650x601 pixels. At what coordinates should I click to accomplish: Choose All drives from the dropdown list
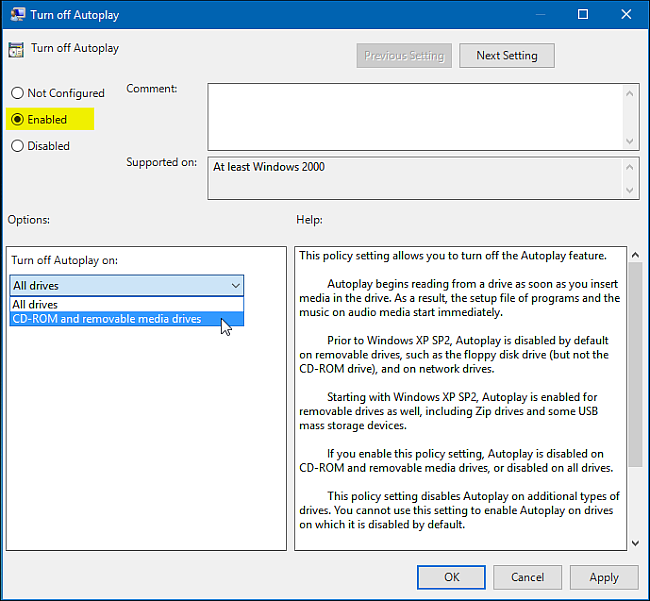[35, 304]
